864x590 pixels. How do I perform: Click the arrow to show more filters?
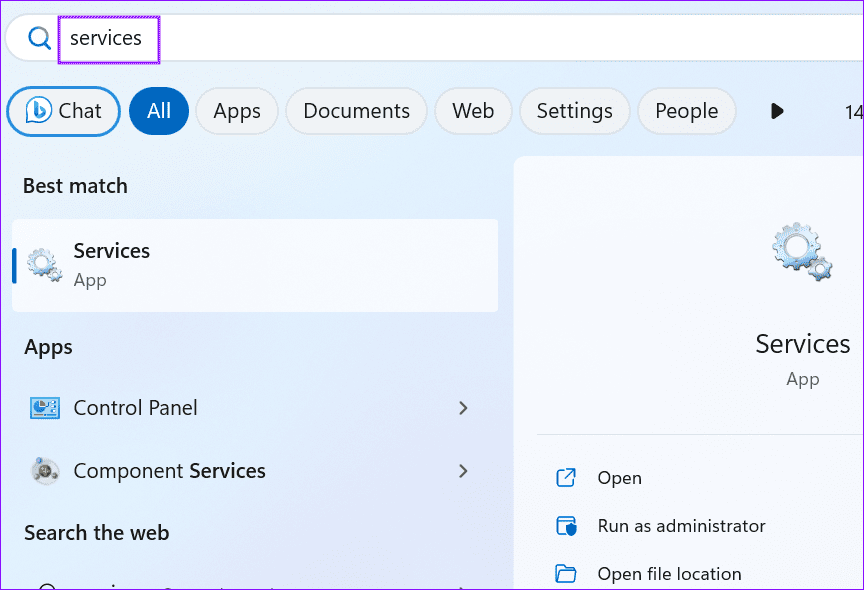(x=777, y=111)
